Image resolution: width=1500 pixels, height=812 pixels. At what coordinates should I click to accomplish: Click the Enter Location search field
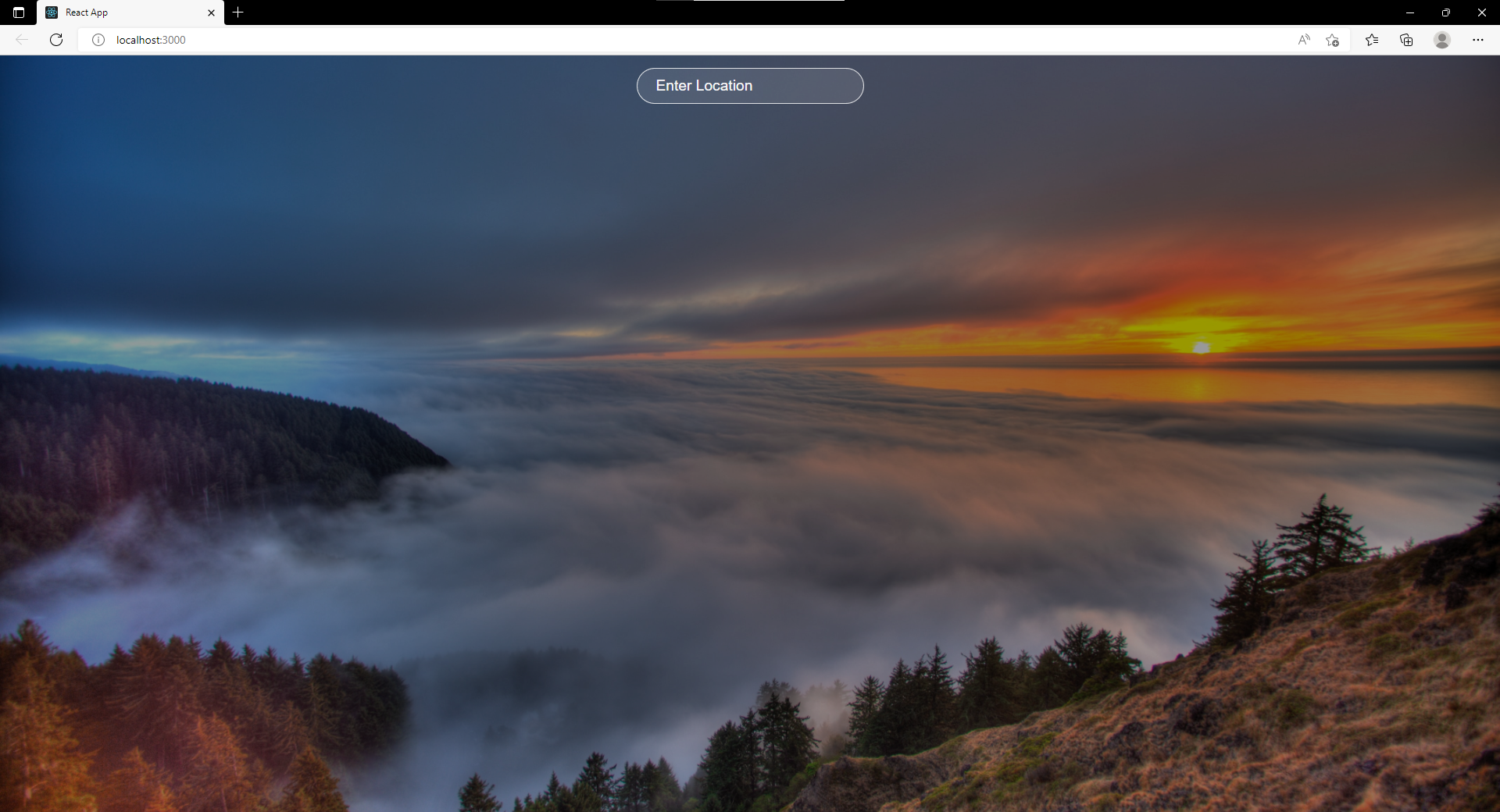click(750, 86)
